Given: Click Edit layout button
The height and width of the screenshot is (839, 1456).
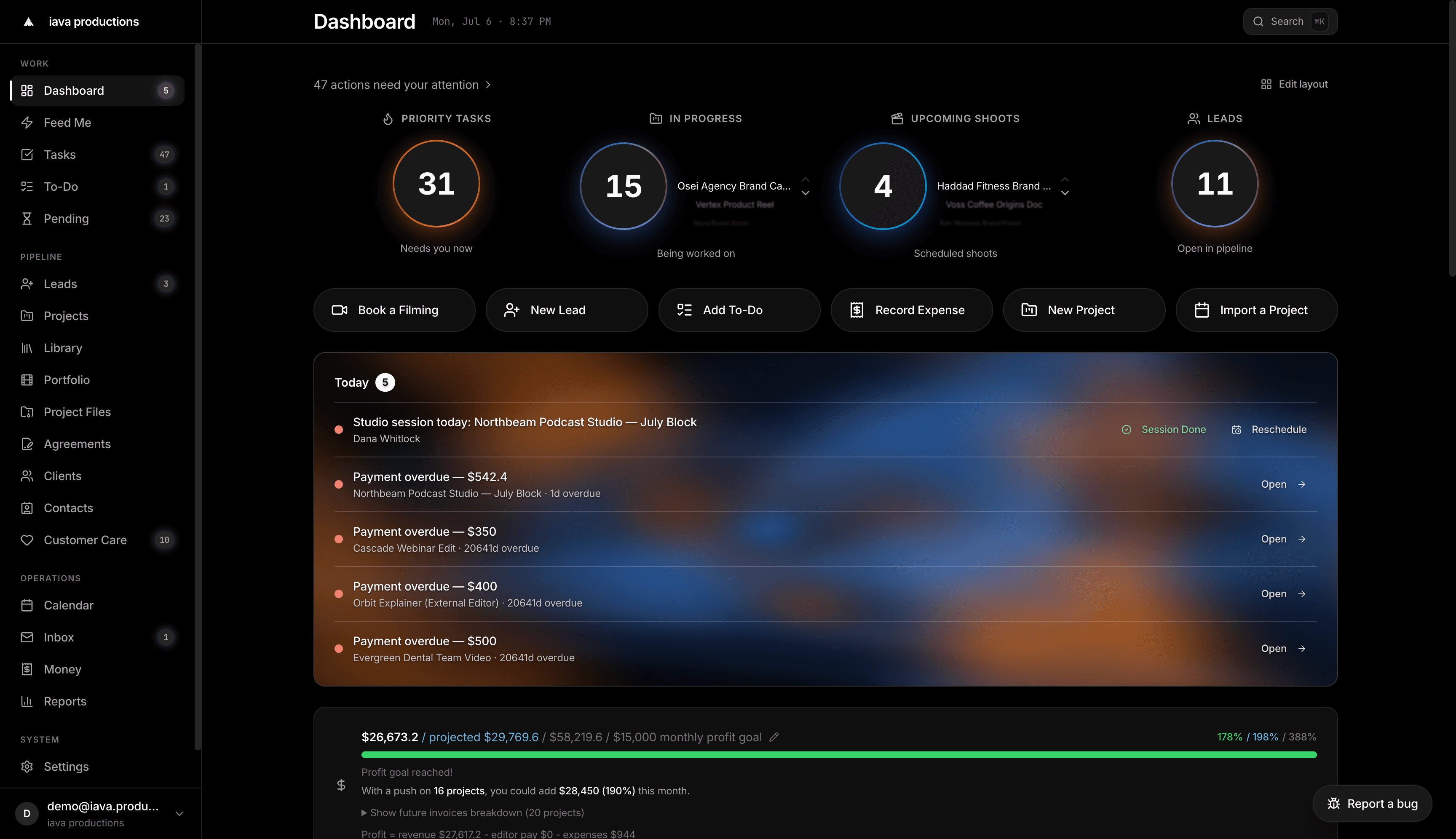Looking at the screenshot, I should coord(1294,84).
